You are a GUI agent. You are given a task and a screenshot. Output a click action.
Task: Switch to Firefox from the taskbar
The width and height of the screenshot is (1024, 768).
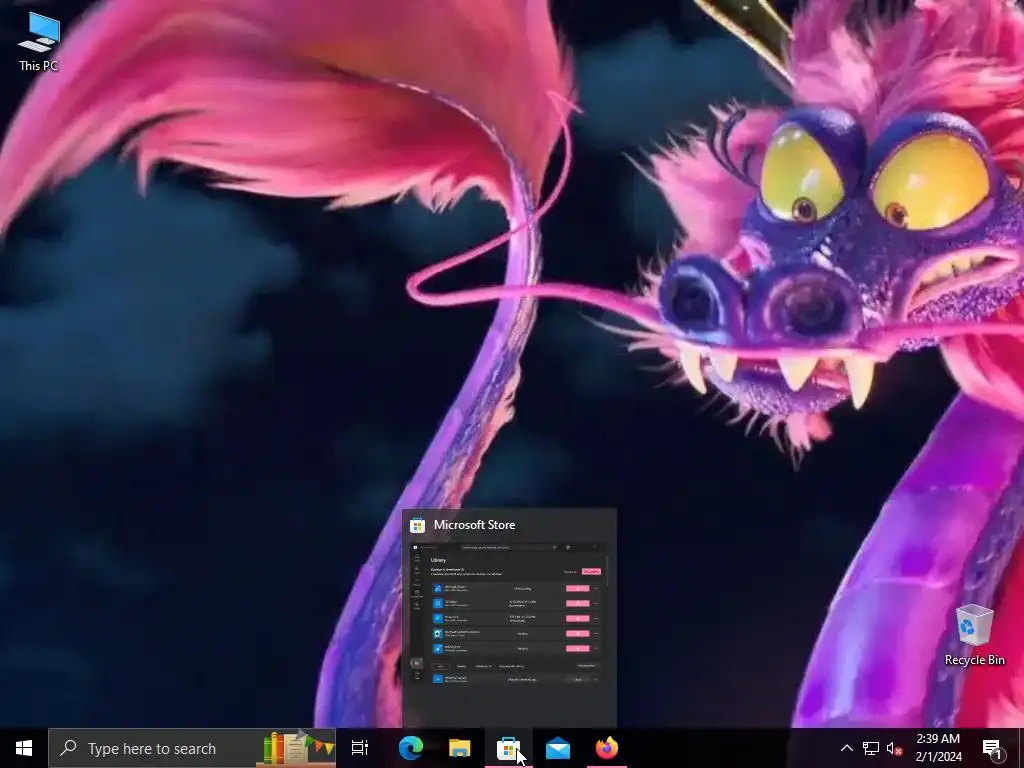click(x=607, y=748)
